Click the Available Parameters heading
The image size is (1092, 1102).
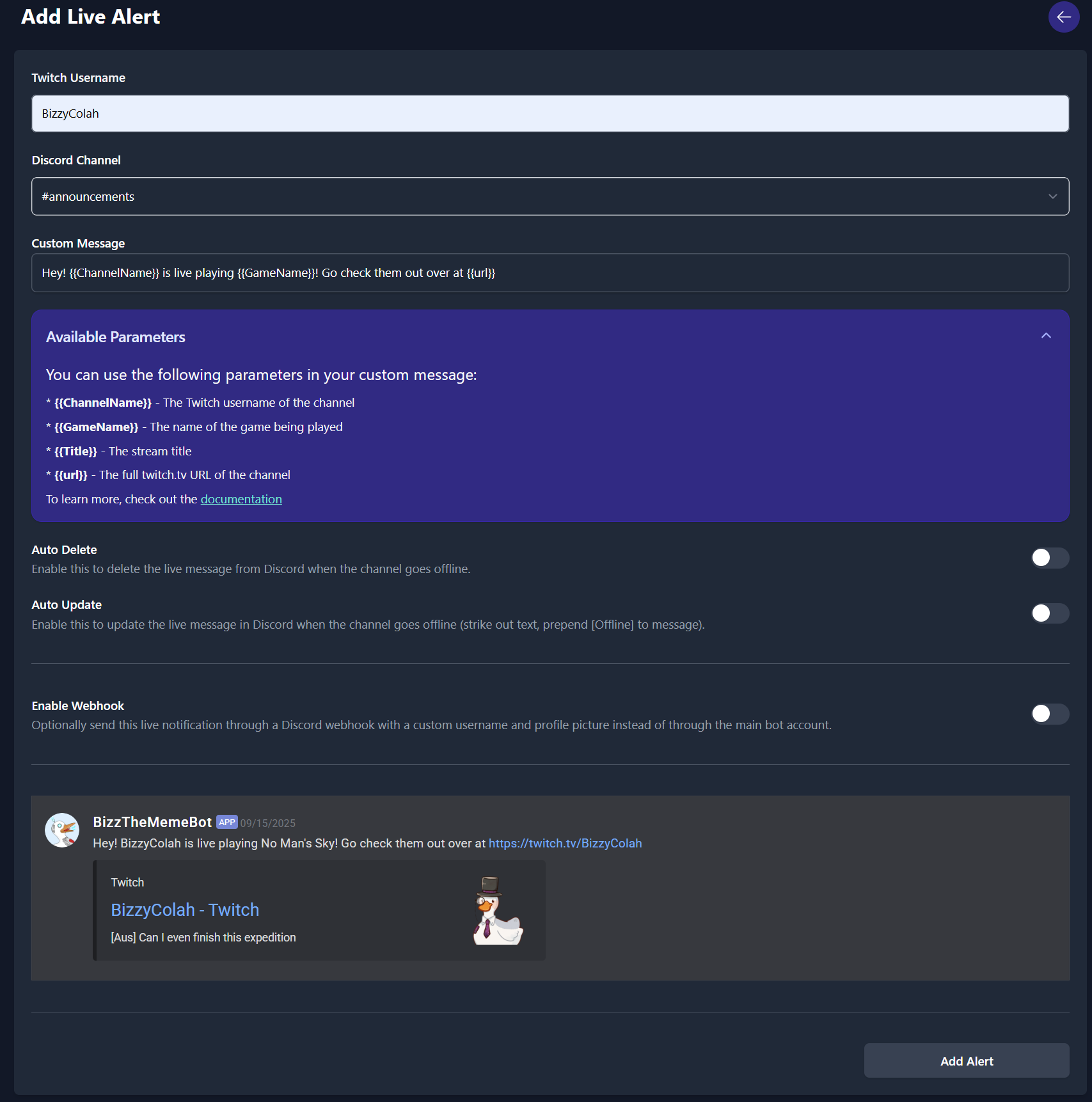pos(116,337)
